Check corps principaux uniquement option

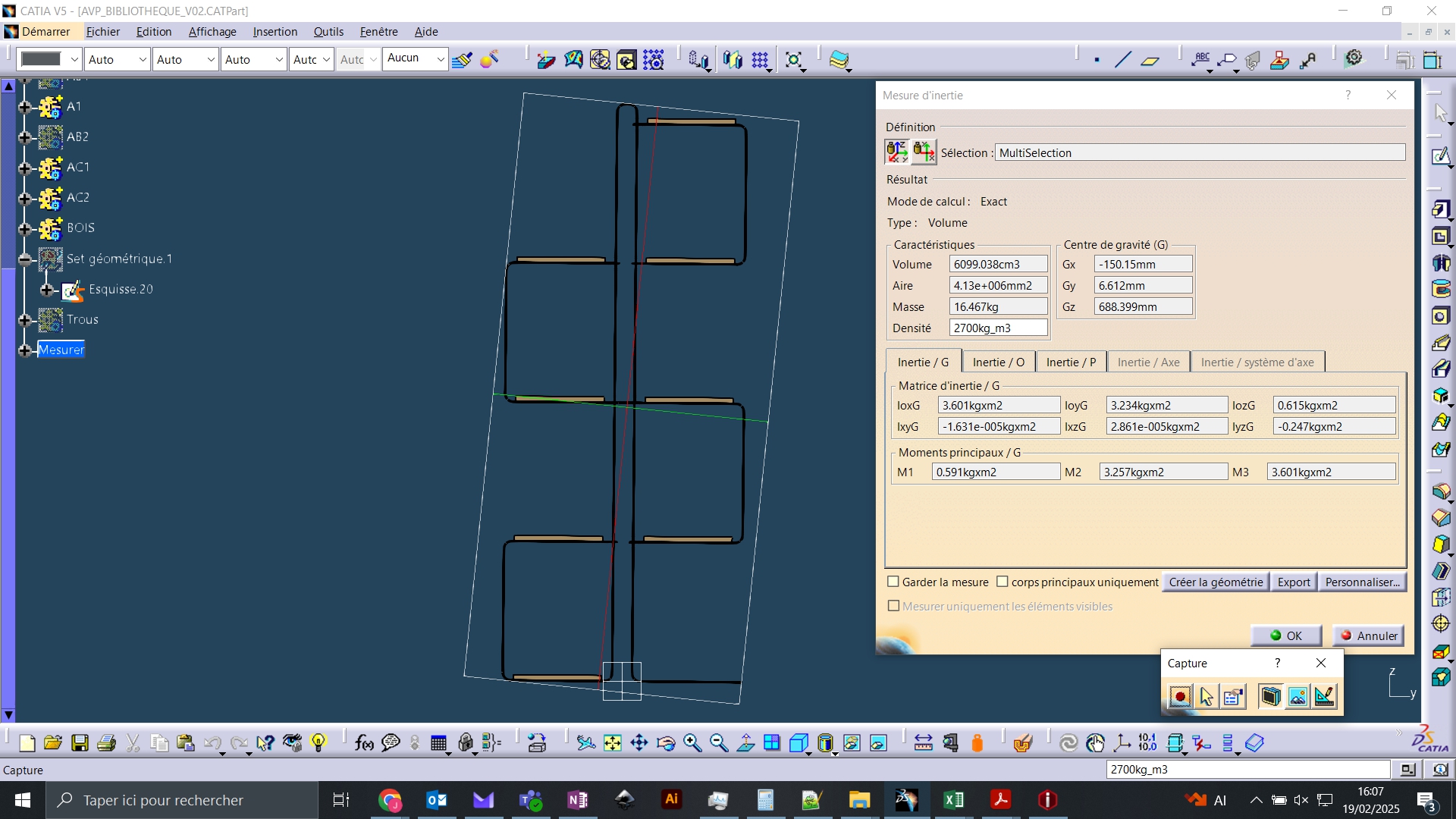pyautogui.click(x=1003, y=582)
